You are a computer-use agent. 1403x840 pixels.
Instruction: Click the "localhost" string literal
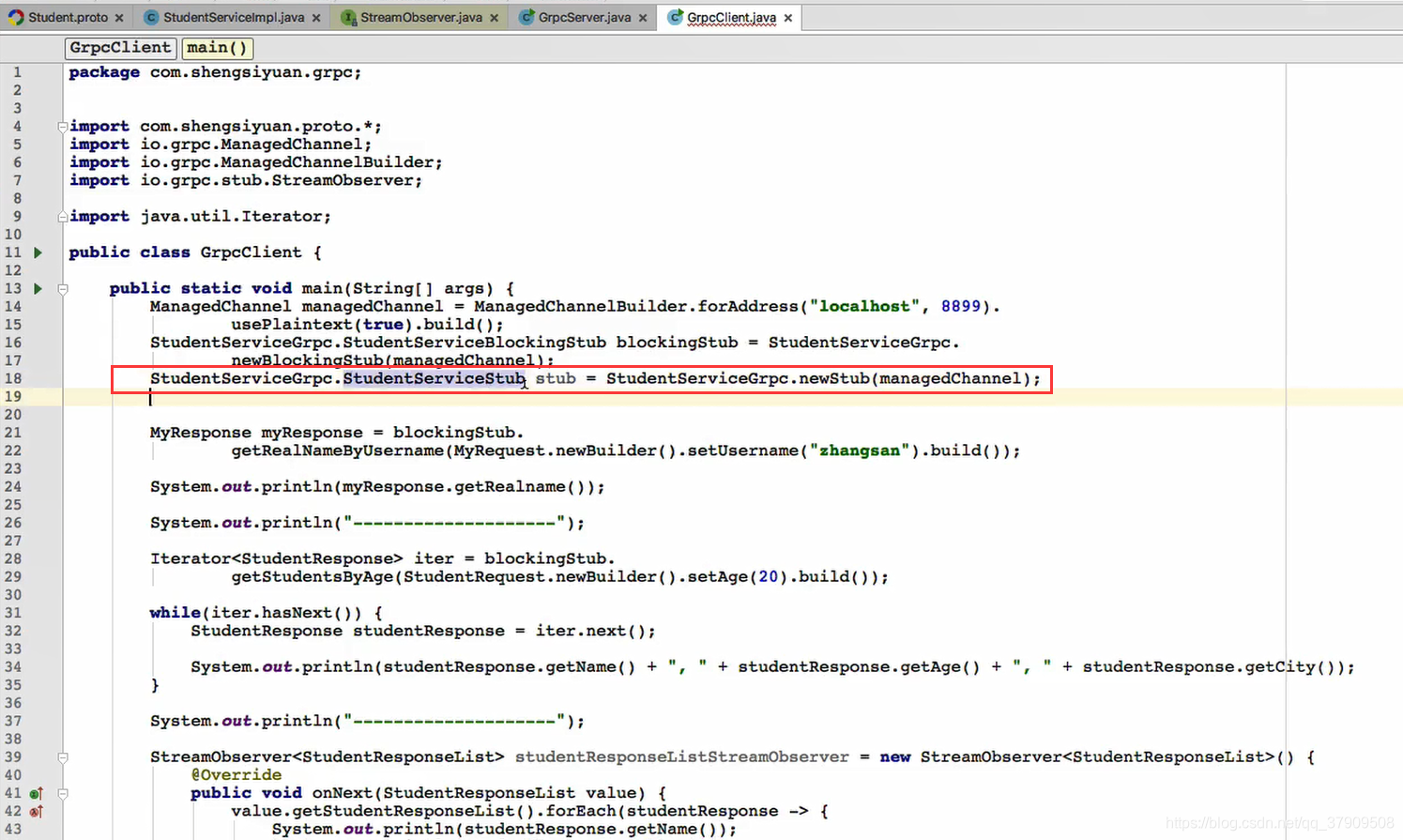tap(864, 307)
